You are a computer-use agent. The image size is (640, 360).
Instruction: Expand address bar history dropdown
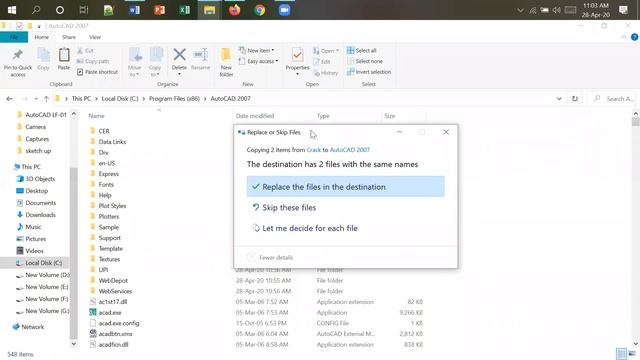click(559, 99)
